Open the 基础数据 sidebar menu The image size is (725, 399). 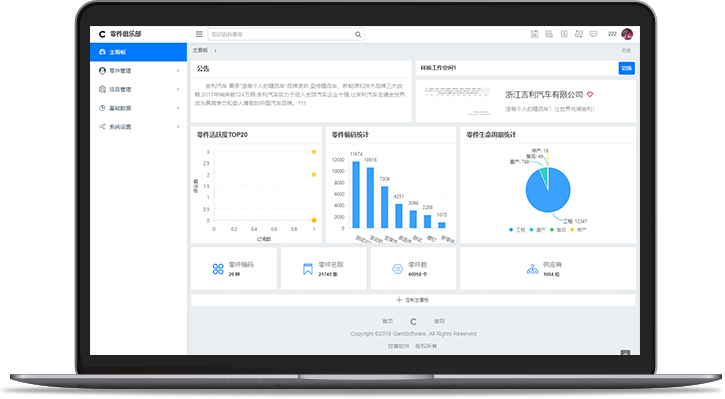coord(138,108)
